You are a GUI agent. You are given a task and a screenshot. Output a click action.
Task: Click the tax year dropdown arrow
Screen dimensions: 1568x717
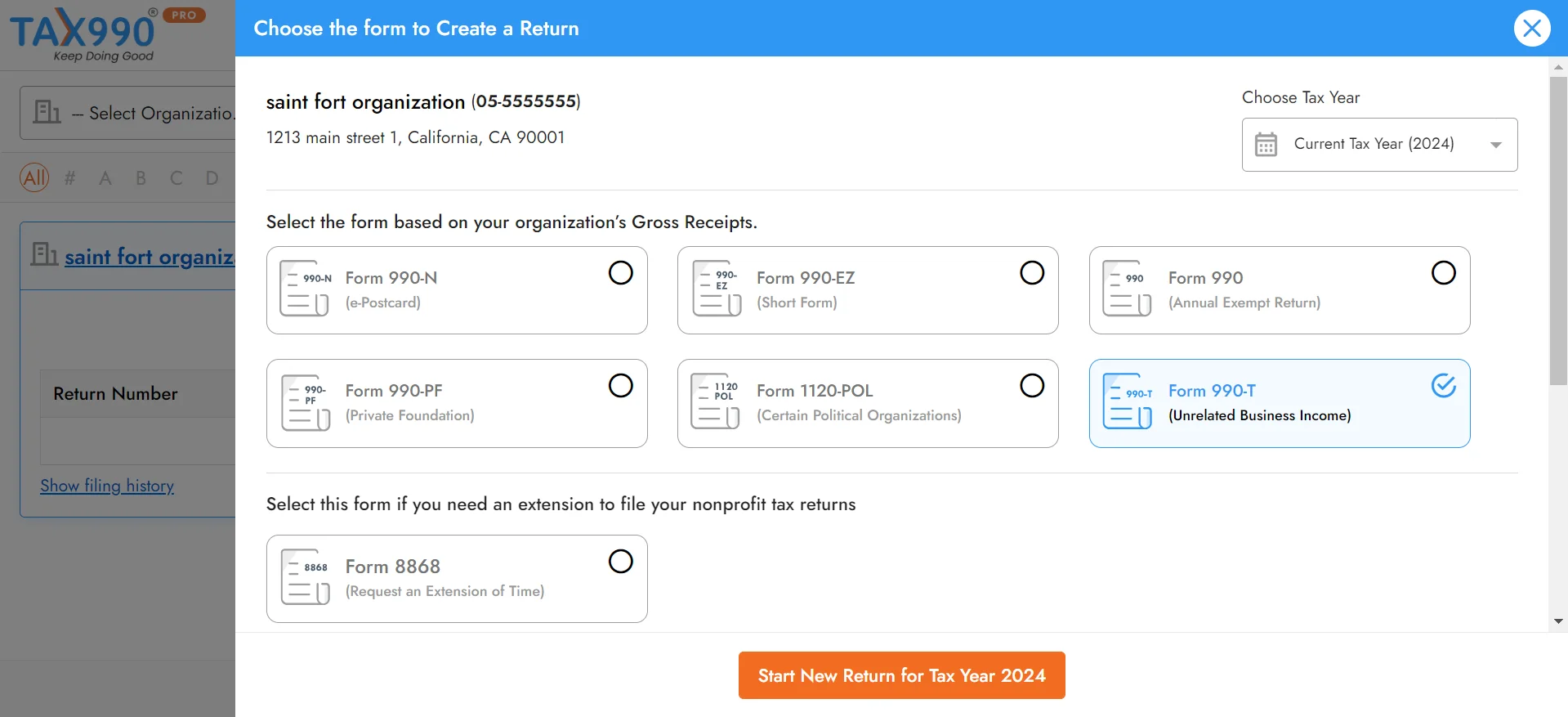[1496, 145]
